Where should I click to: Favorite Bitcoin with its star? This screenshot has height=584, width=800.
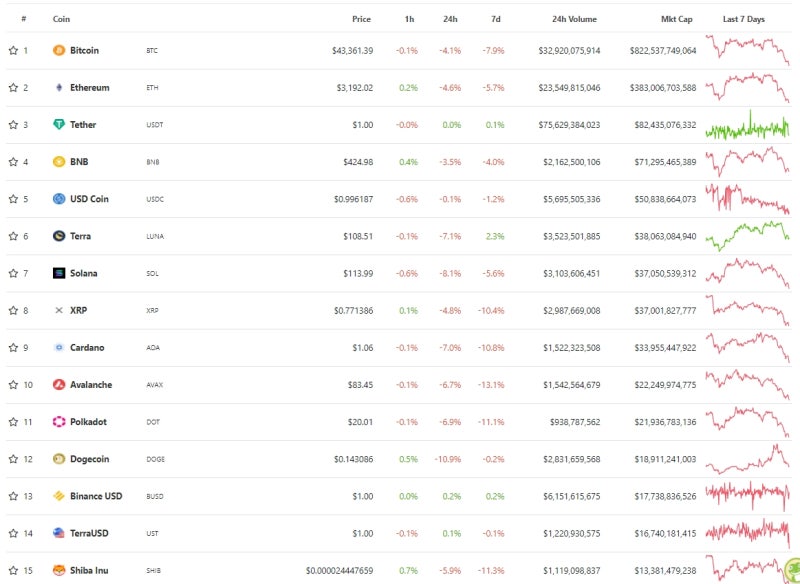pos(13,50)
